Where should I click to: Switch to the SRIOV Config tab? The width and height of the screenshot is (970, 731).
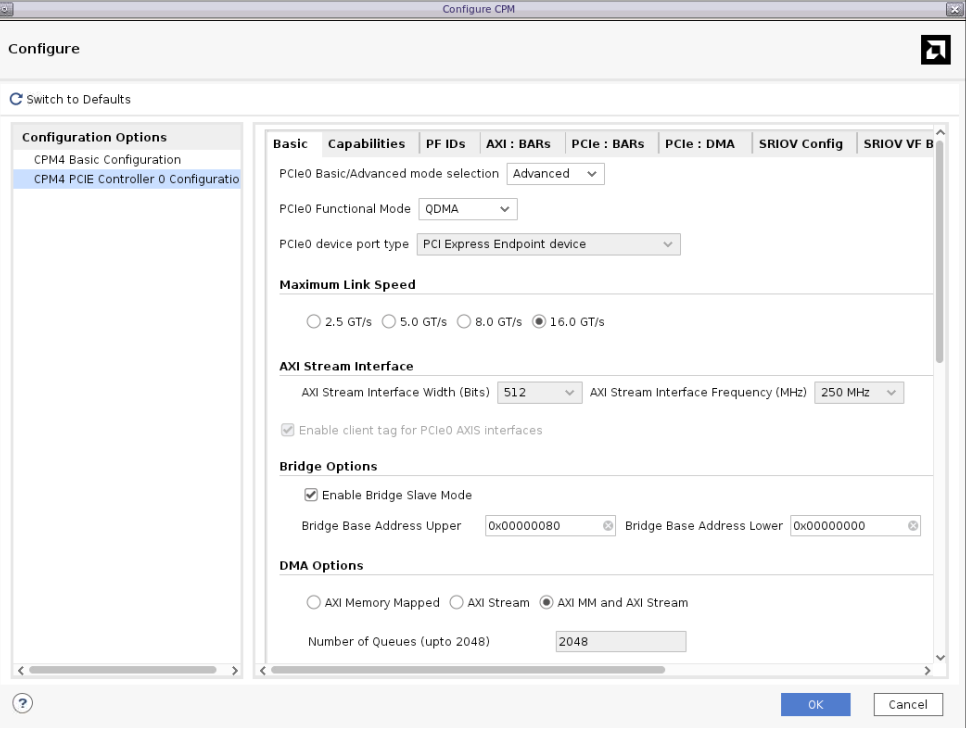click(x=802, y=143)
